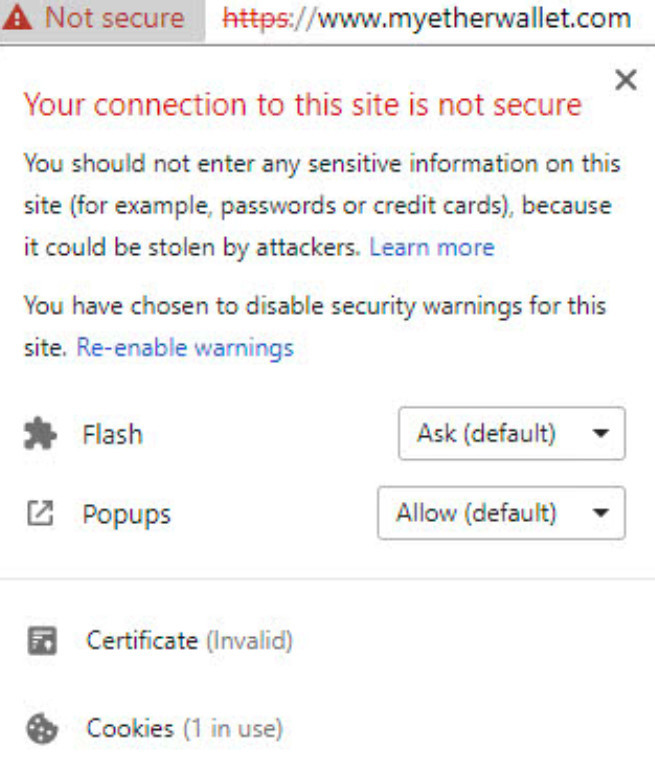Open the Flash "Ask (default)" dropdown

tap(511, 434)
